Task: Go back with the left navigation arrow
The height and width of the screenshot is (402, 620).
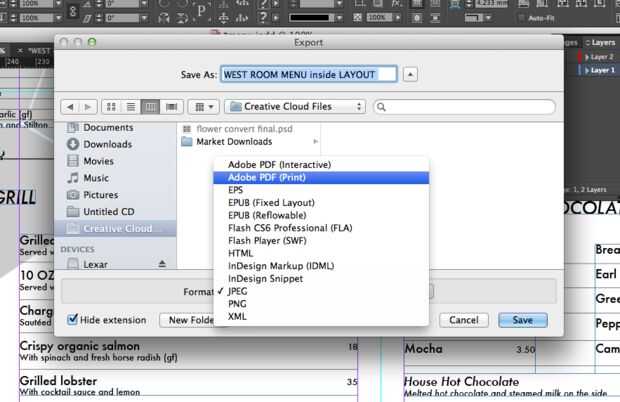Action: [70, 107]
